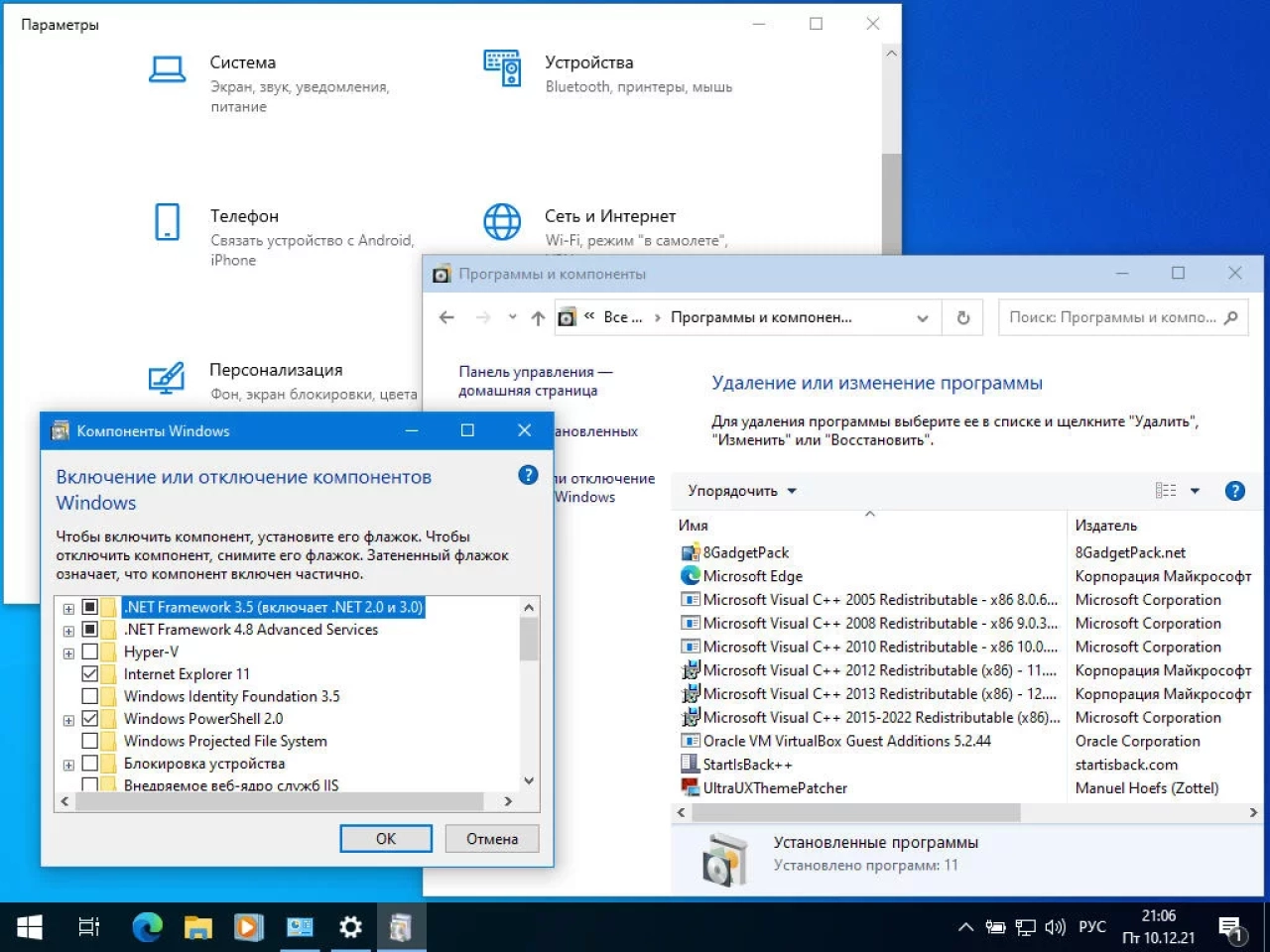
Task: Expand Блокировка устройства tree node
Action: point(68,766)
